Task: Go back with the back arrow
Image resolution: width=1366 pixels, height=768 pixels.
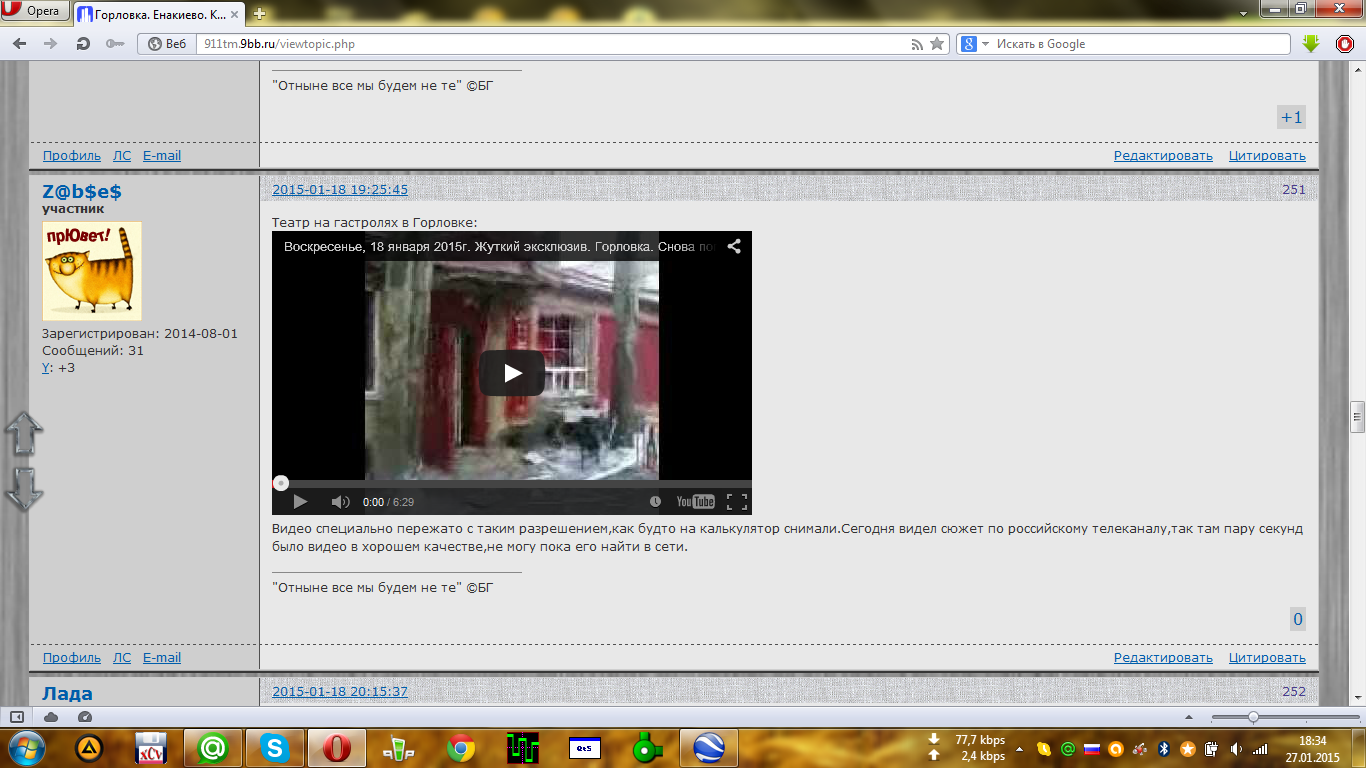Action: [20, 44]
